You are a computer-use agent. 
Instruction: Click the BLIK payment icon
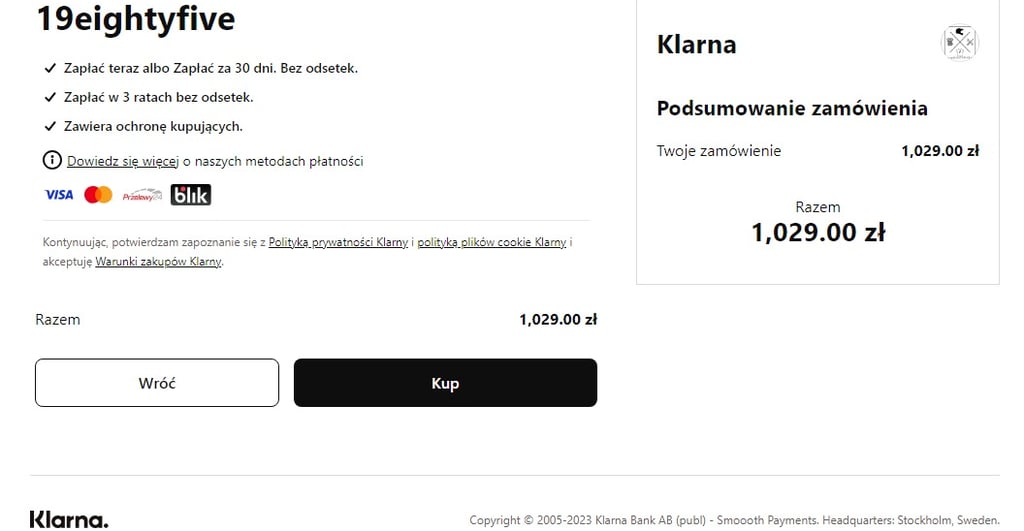(191, 195)
